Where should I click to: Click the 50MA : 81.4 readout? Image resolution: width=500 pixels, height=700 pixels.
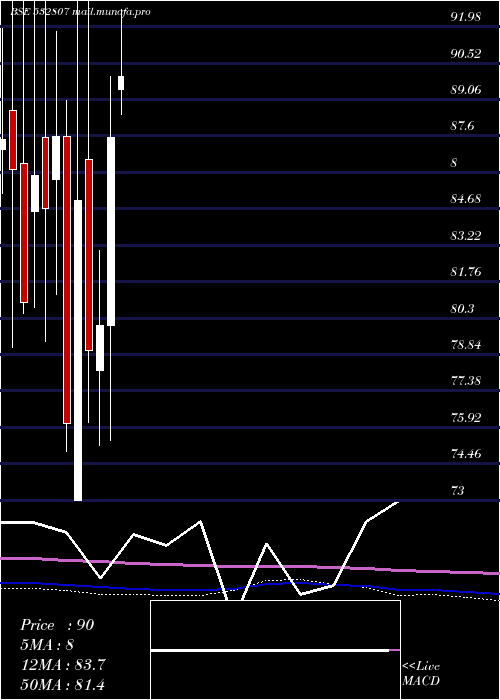tap(63, 684)
